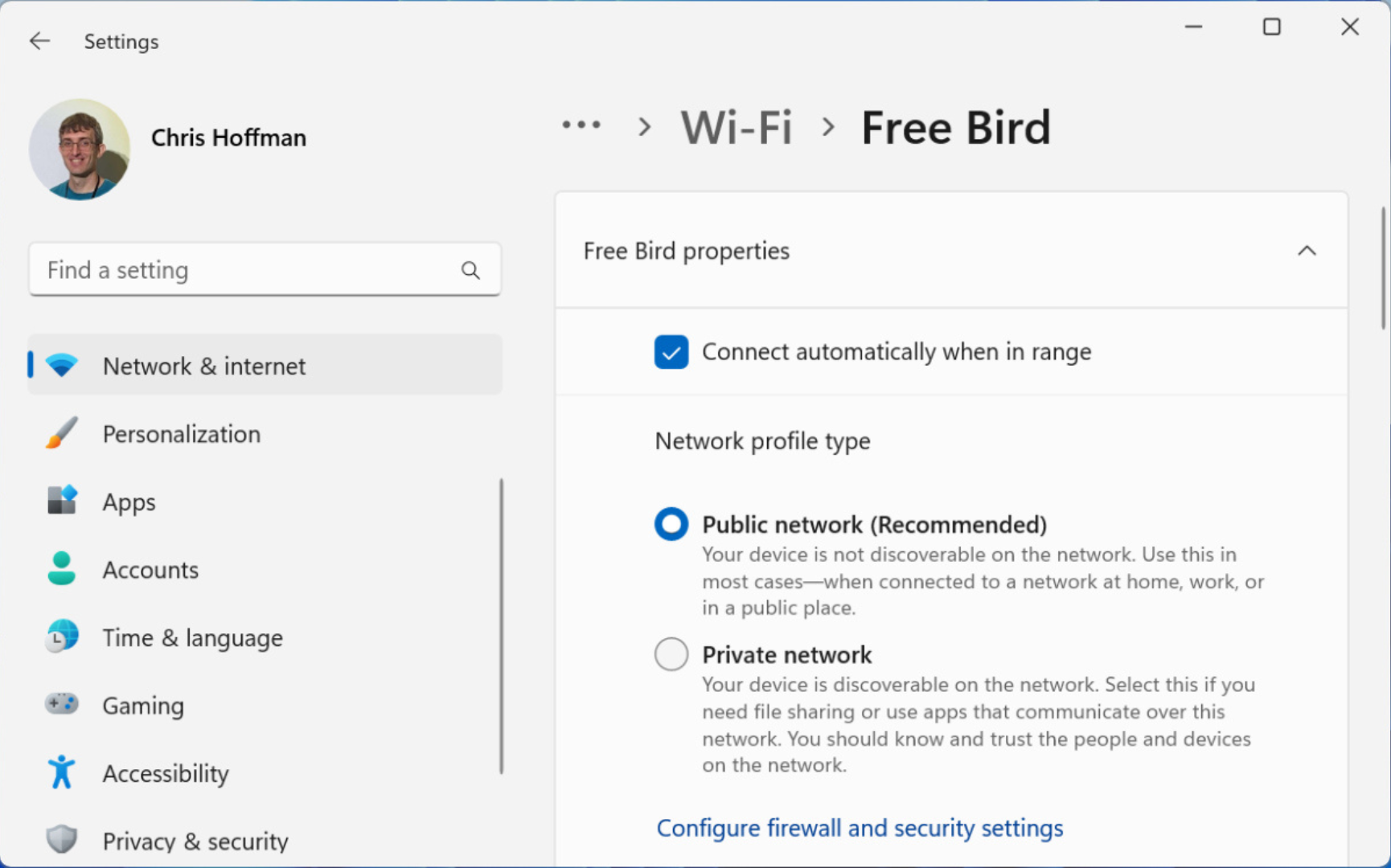
Task: Select the Private network radio button
Action: tap(671, 653)
